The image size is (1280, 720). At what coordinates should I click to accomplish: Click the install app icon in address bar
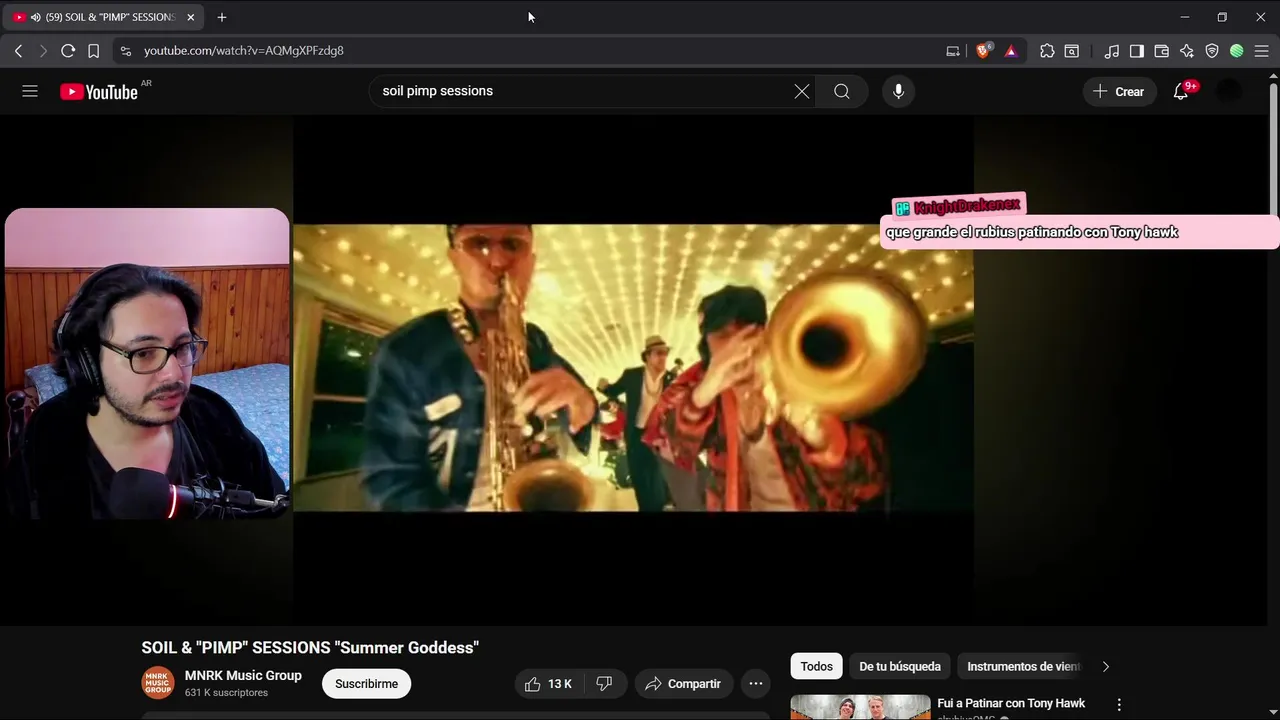tap(953, 51)
